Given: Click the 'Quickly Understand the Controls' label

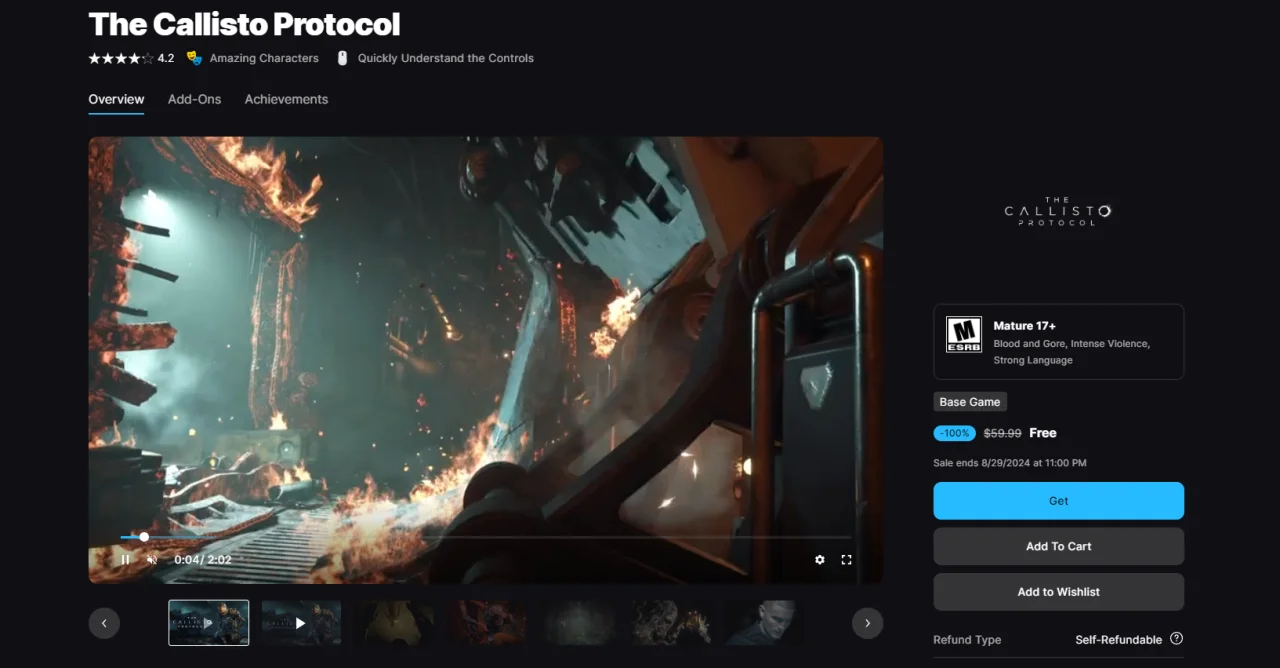Looking at the screenshot, I should point(446,58).
